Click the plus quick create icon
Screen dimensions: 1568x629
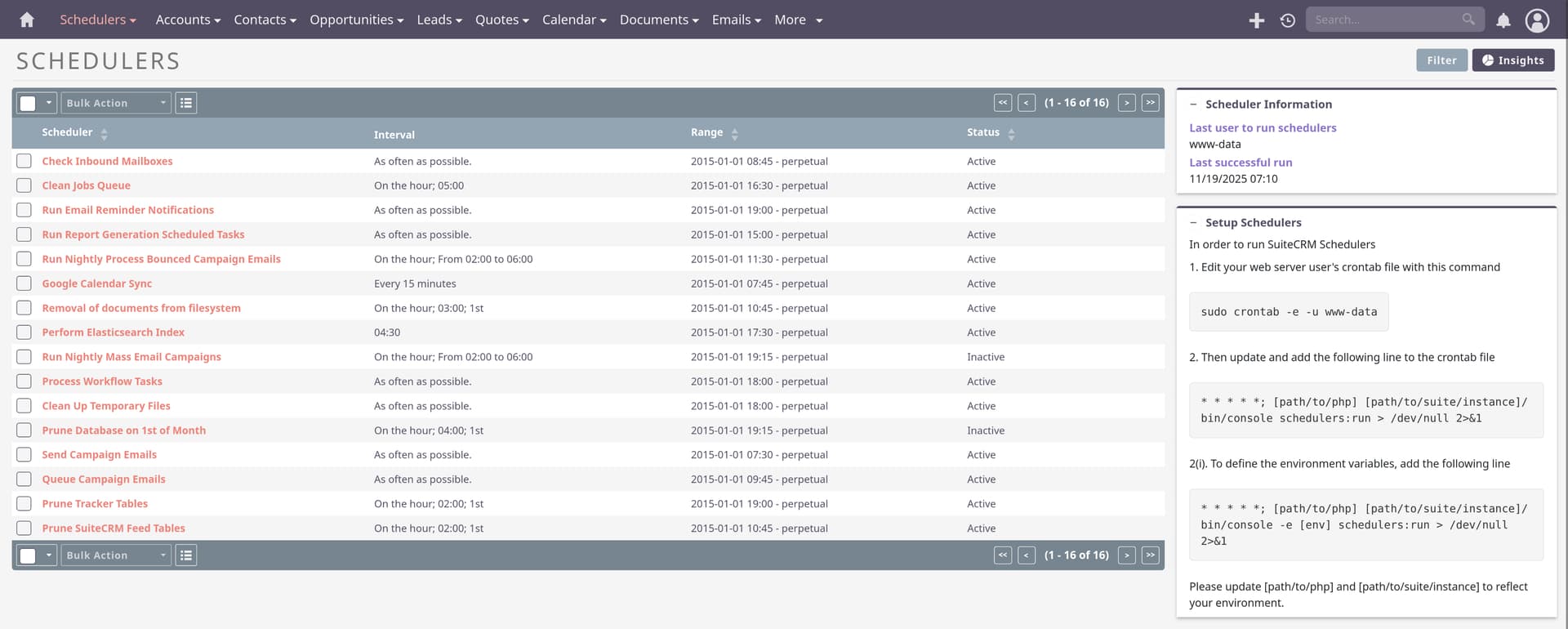1256,20
